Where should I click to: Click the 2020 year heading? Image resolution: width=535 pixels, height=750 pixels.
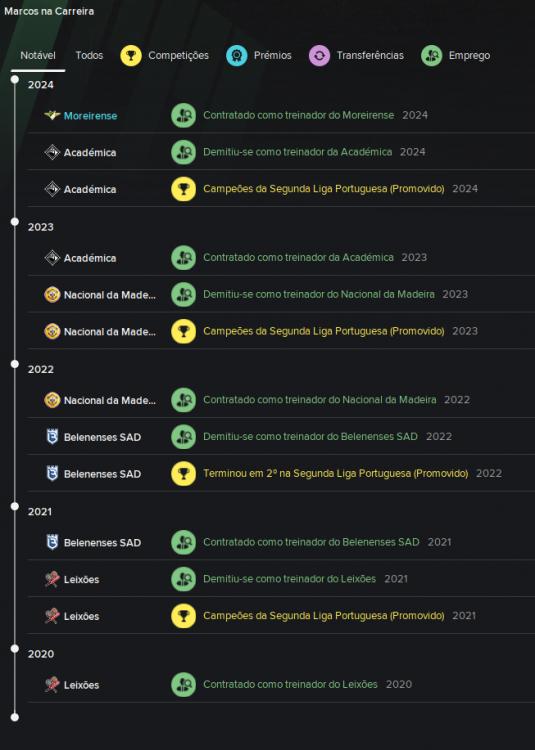tap(41, 654)
